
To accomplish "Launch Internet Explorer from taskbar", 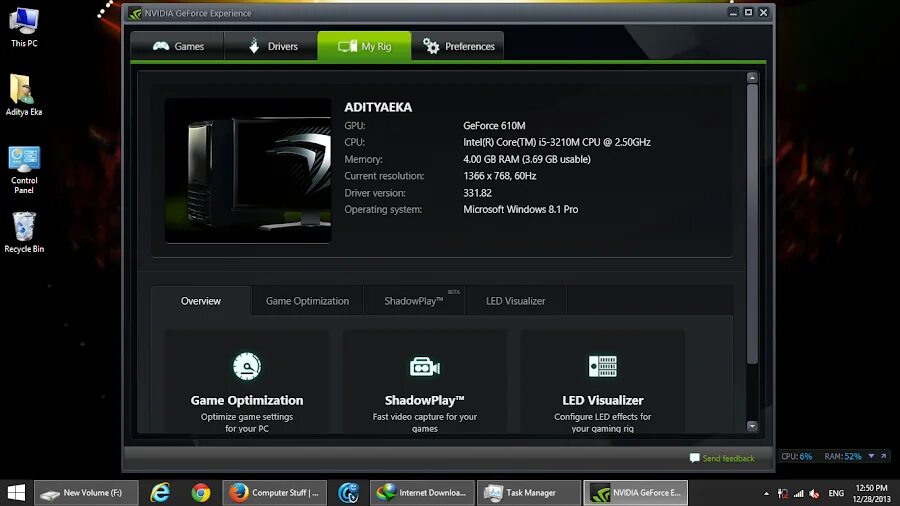I will click(x=160, y=493).
